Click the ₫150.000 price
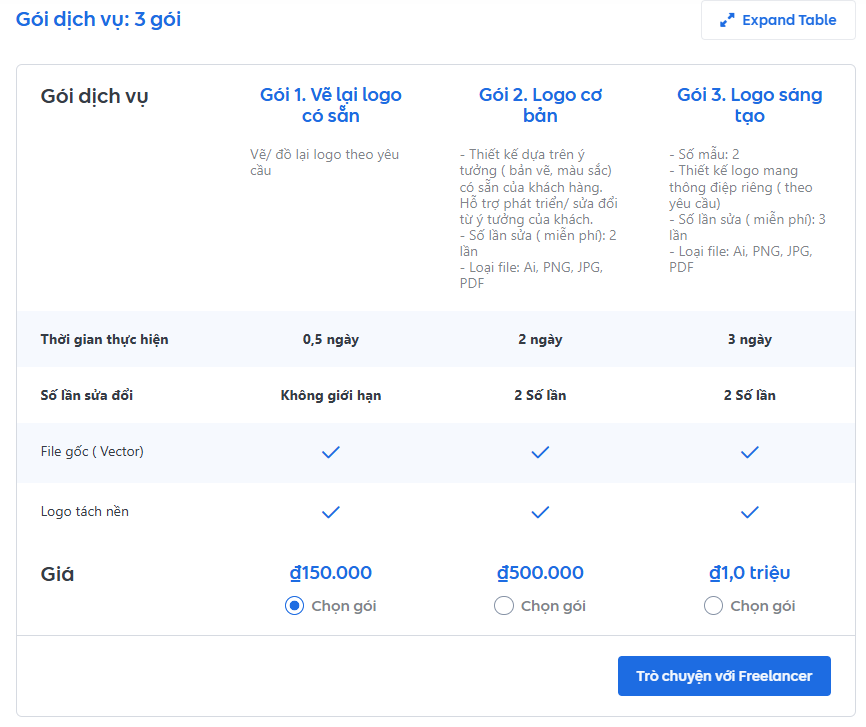The width and height of the screenshot is (866, 727). [331, 573]
